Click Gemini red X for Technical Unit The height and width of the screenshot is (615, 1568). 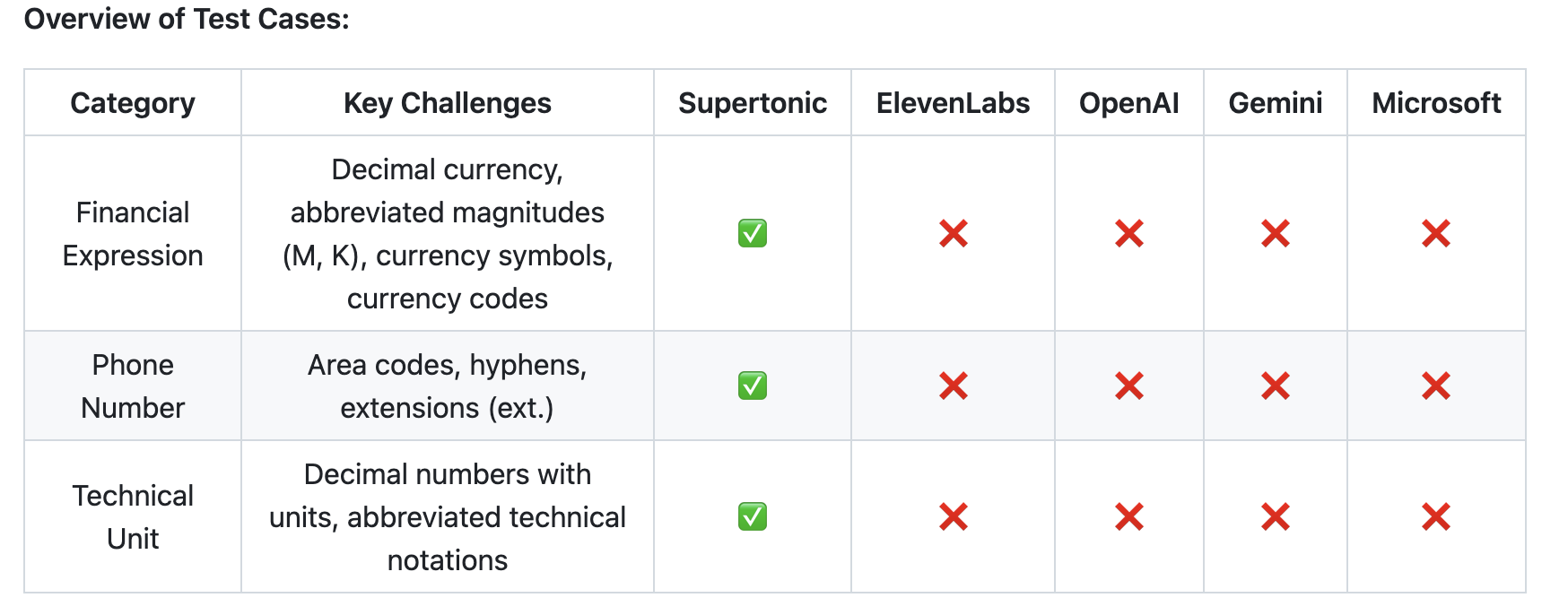(1275, 516)
